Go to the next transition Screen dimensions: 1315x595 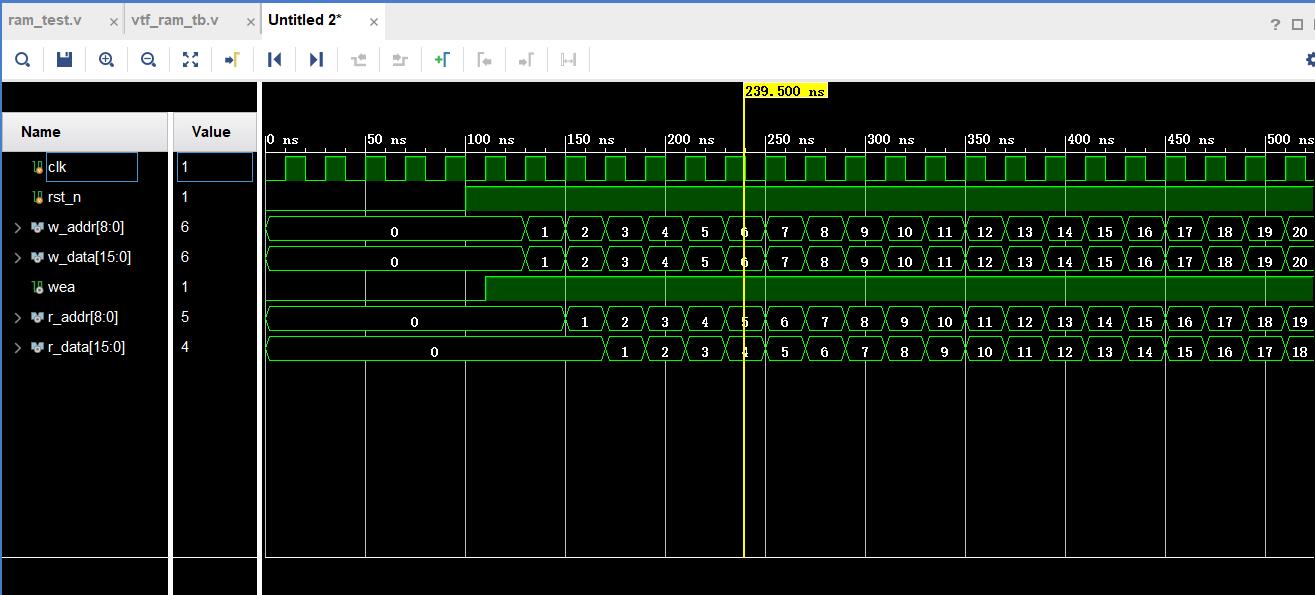tap(400, 60)
